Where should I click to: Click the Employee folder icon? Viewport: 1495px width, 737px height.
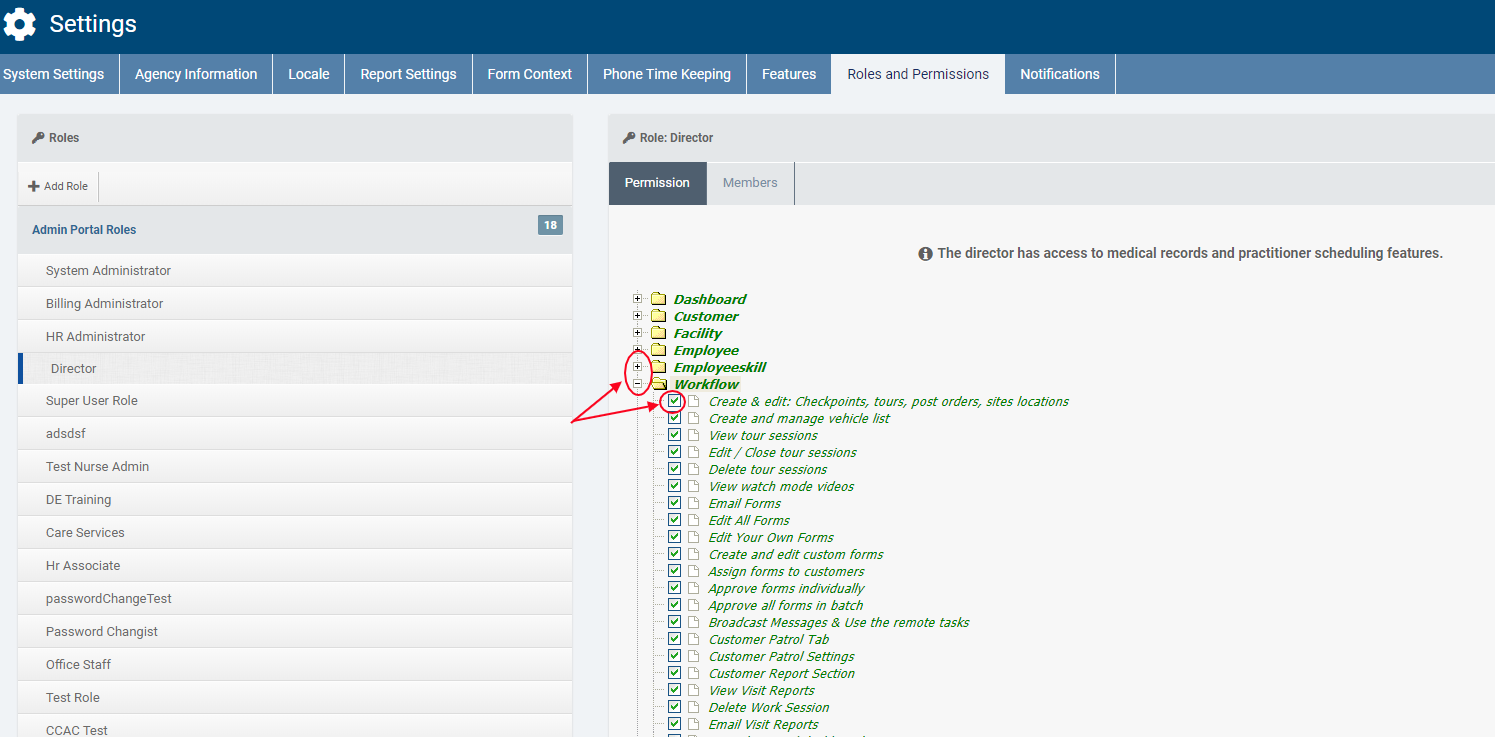658,350
